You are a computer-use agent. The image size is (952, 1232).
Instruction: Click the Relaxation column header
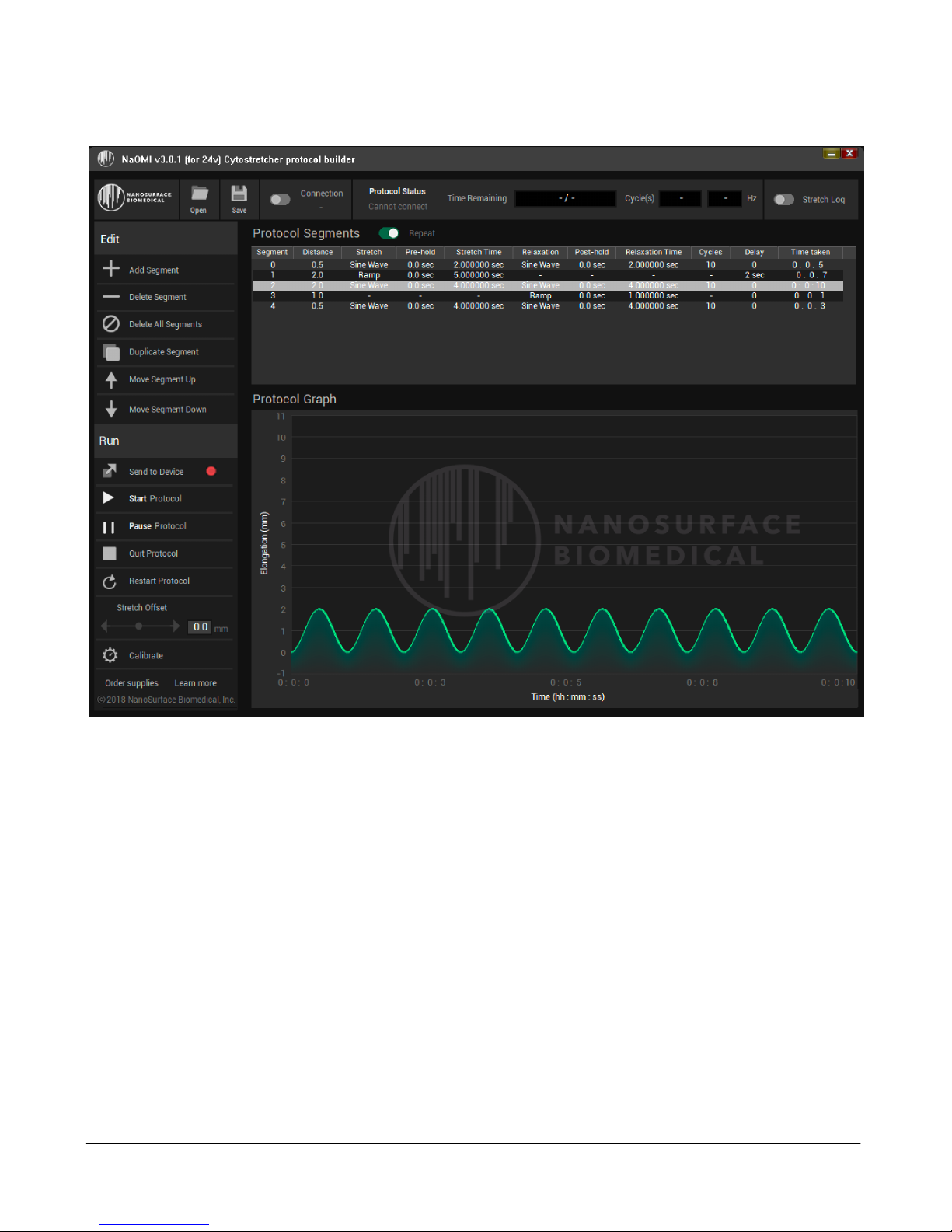[540, 252]
